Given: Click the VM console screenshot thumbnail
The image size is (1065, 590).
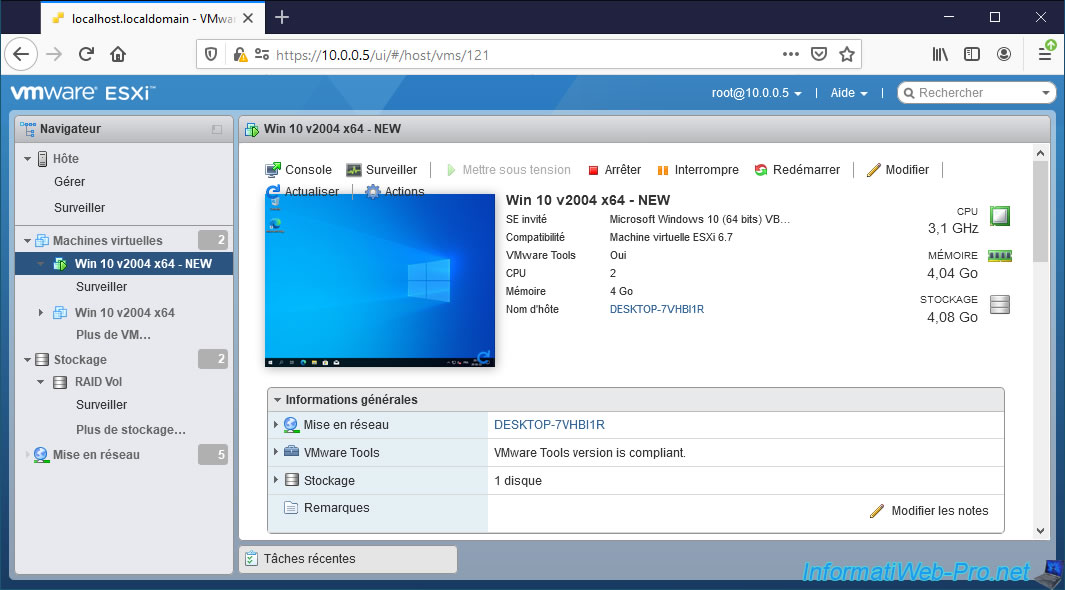Looking at the screenshot, I should (380, 280).
